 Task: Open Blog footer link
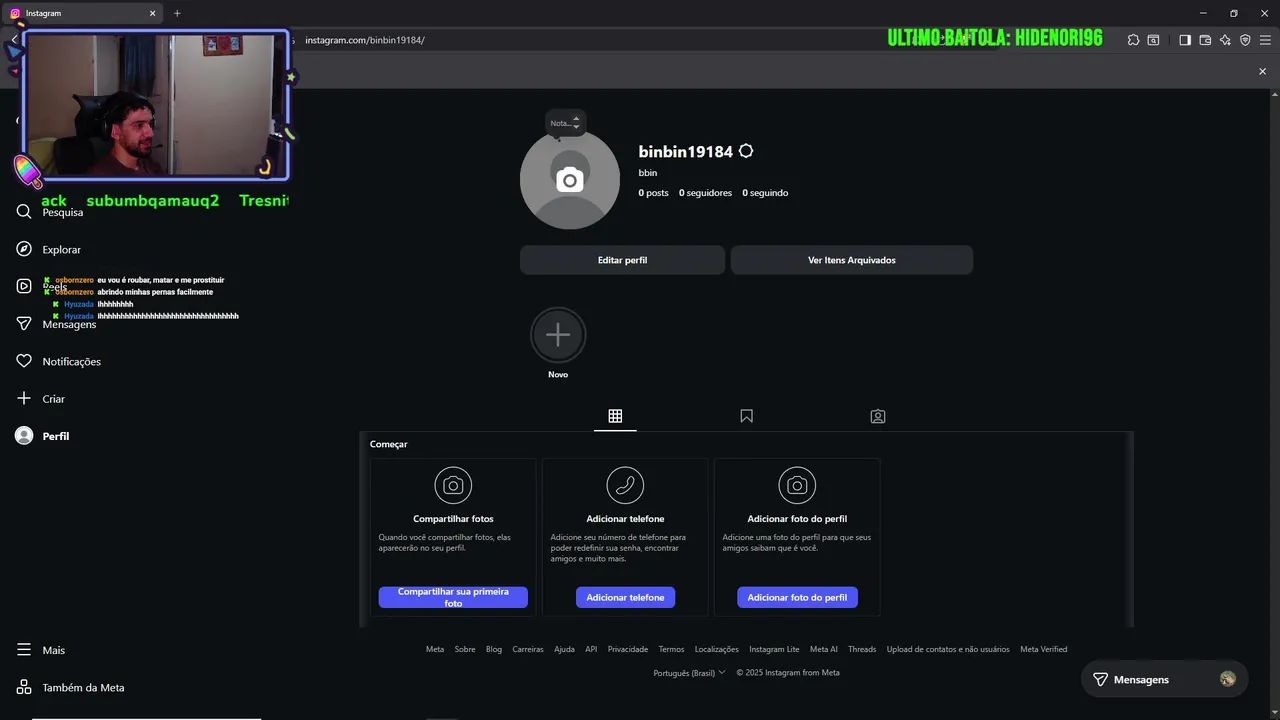pos(494,649)
